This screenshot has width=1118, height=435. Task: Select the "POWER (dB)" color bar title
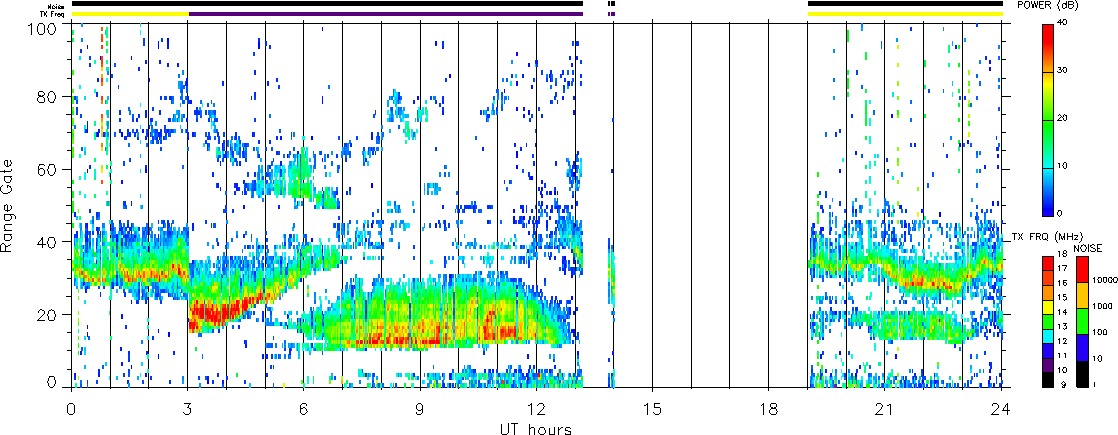1047,6
